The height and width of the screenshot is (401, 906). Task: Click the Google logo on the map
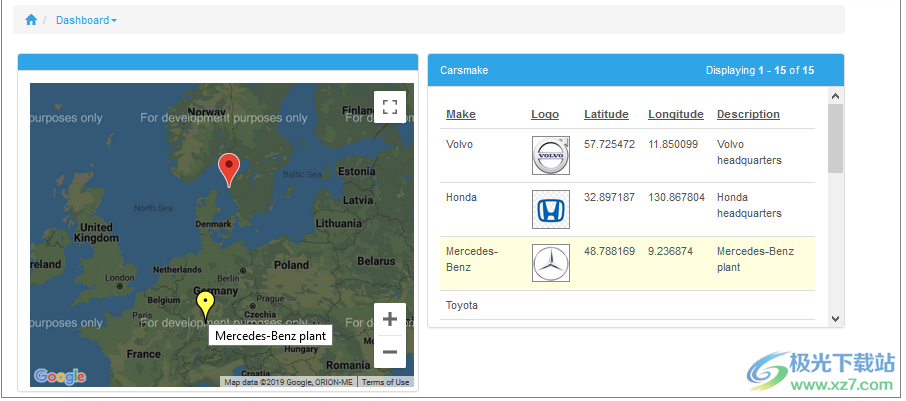point(60,376)
